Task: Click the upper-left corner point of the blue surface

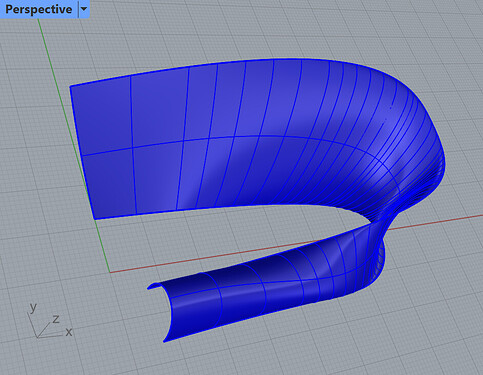Action: [70, 86]
